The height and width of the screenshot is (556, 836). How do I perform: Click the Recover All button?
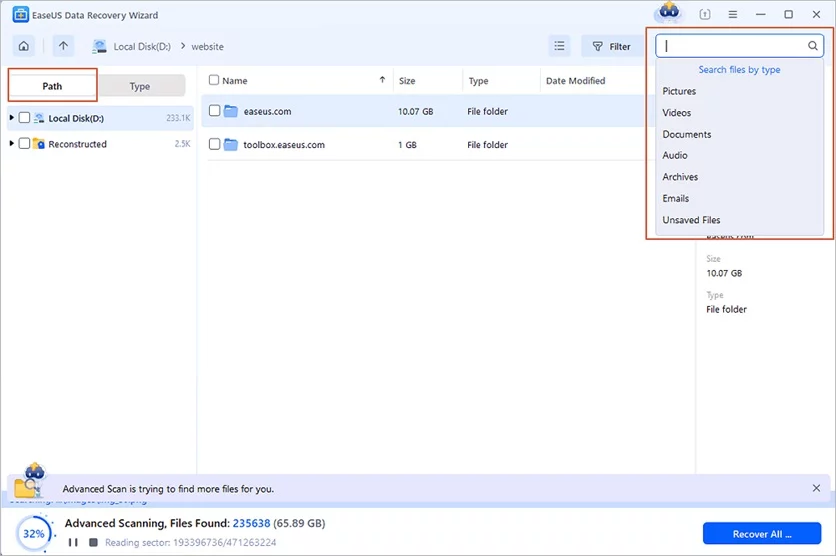pyautogui.click(x=762, y=533)
